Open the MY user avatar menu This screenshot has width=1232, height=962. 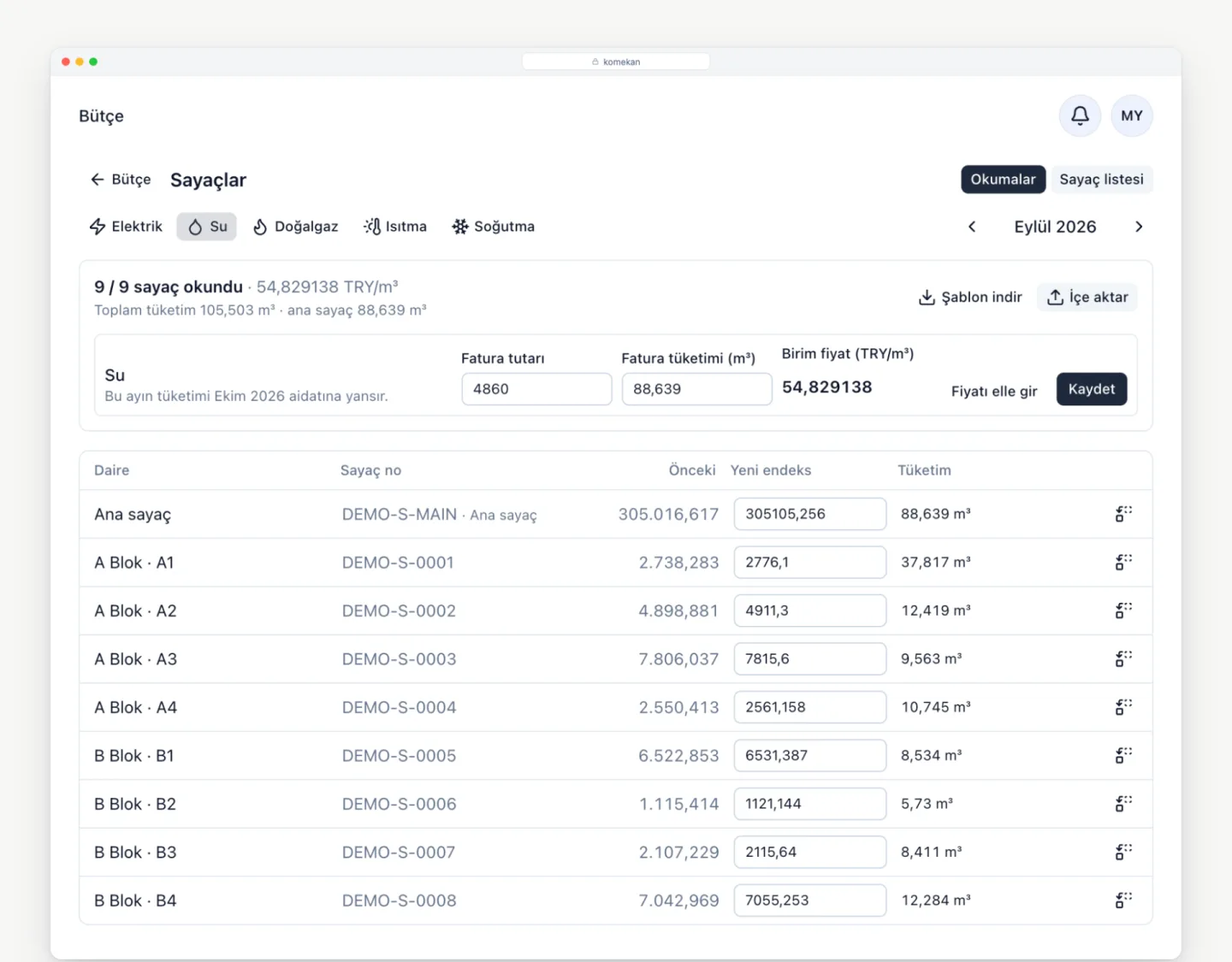point(1132,115)
